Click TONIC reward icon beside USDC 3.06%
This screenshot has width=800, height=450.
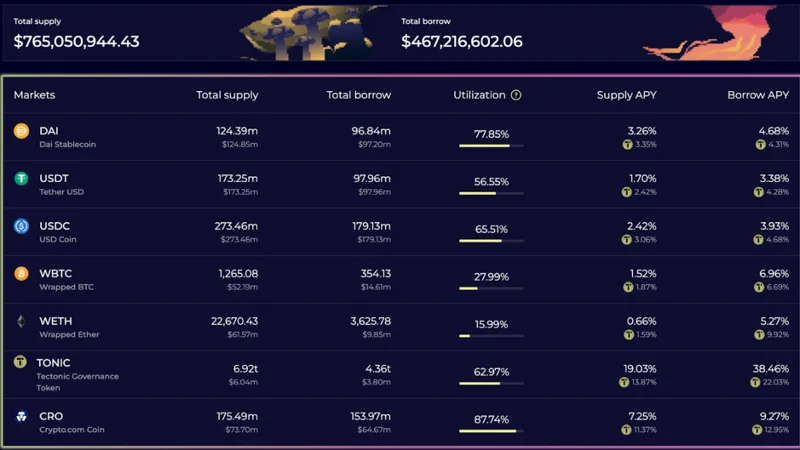627,239
